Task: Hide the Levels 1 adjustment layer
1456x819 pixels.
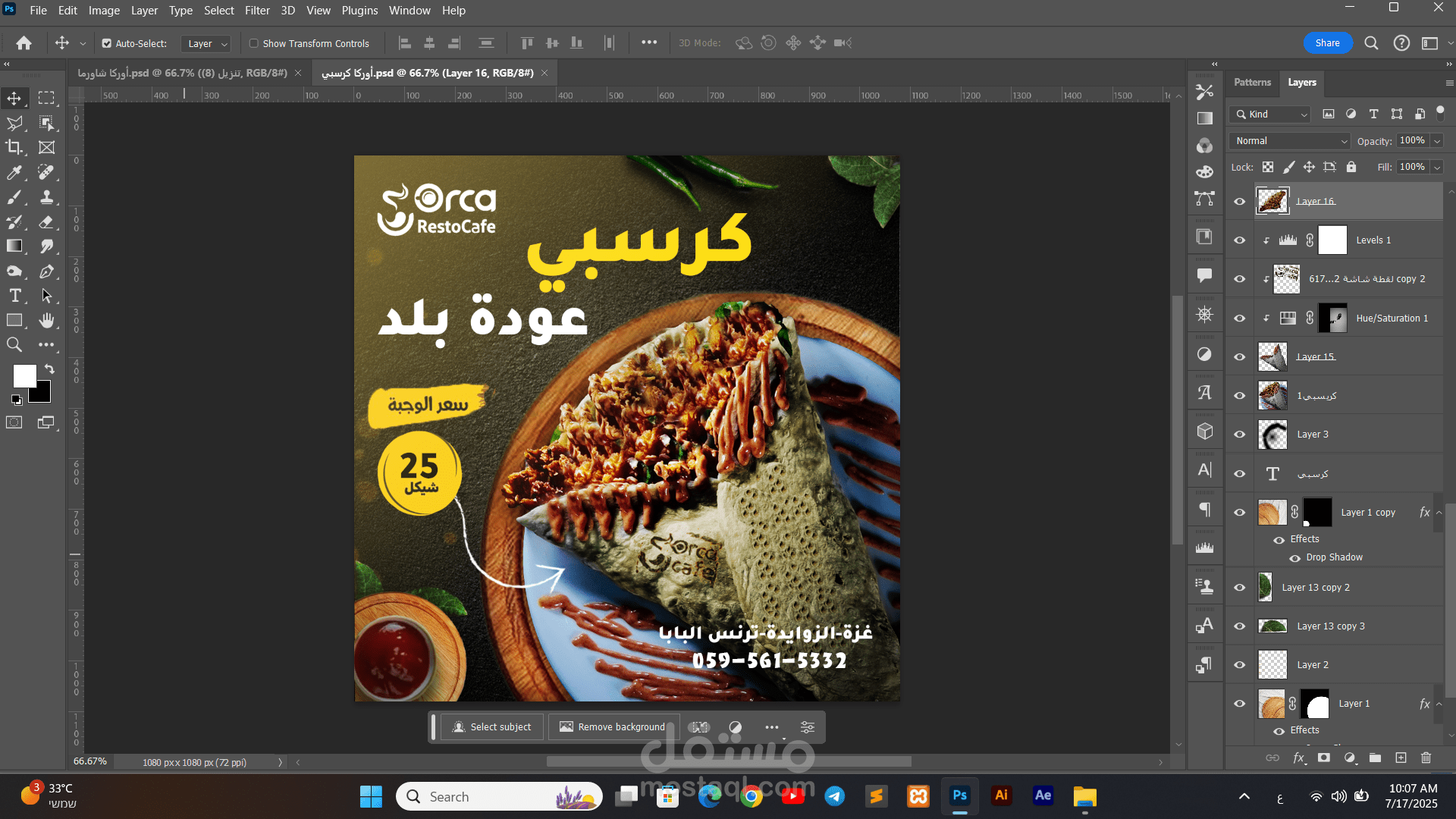Action: (x=1240, y=240)
